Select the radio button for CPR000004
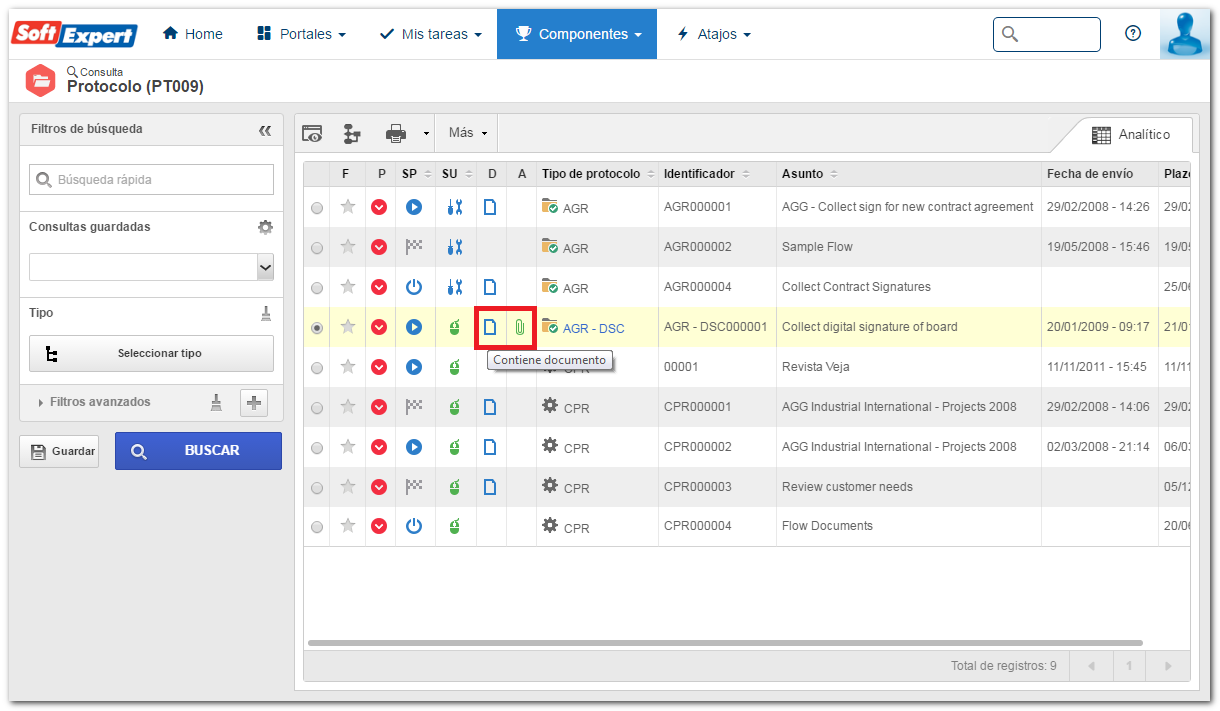 [317, 527]
